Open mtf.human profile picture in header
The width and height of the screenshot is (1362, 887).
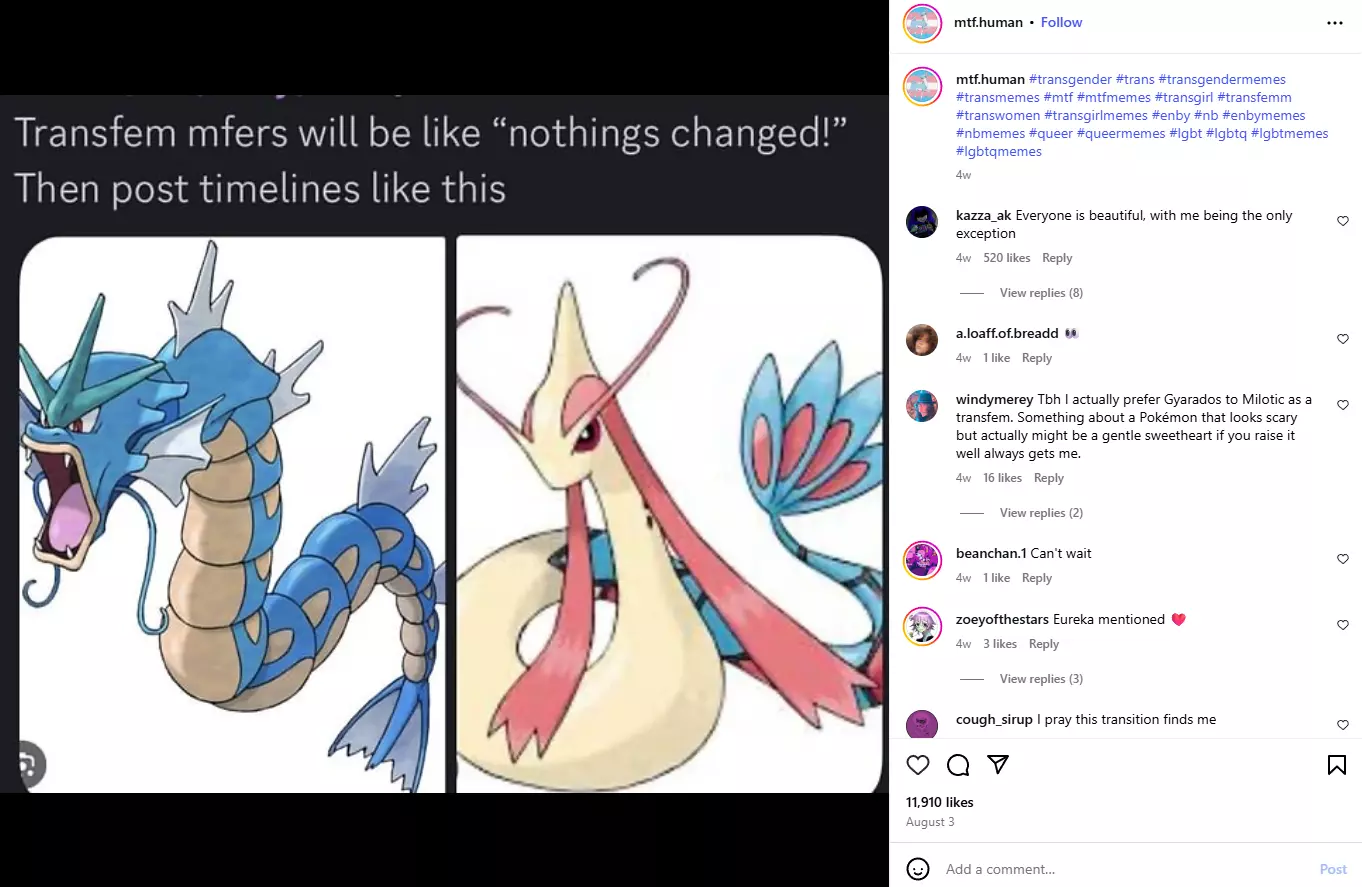click(922, 23)
